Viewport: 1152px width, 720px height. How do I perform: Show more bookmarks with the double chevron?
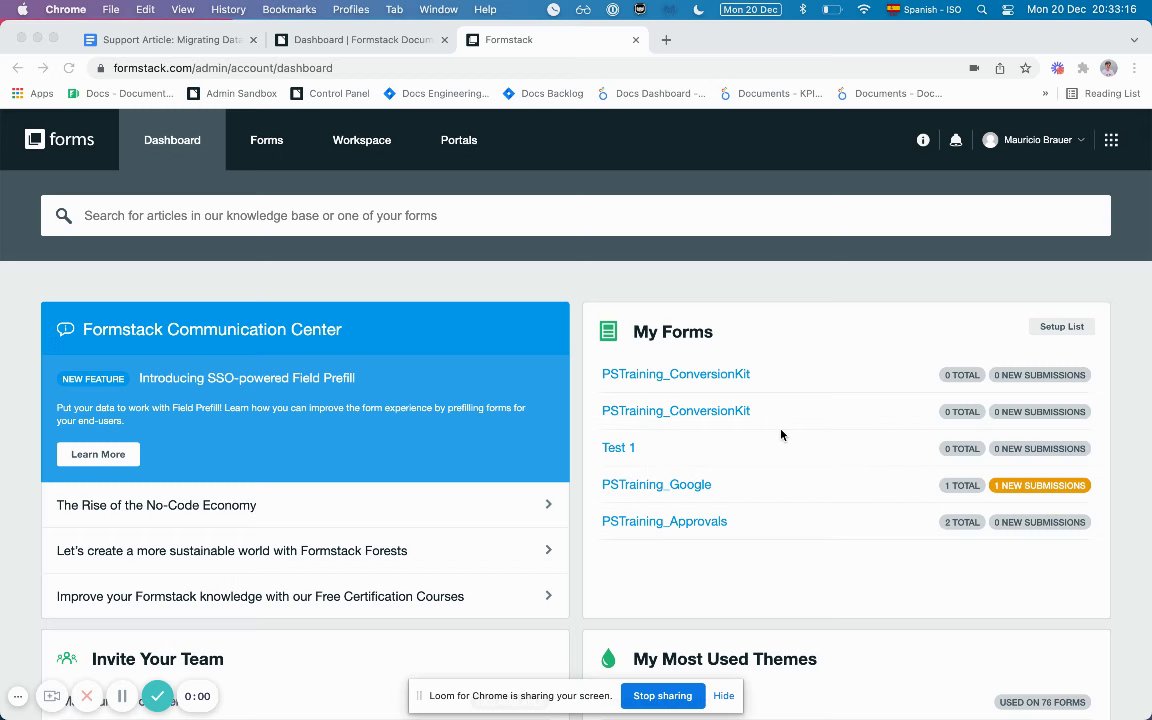pyautogui.click(x=1045, y=93)
